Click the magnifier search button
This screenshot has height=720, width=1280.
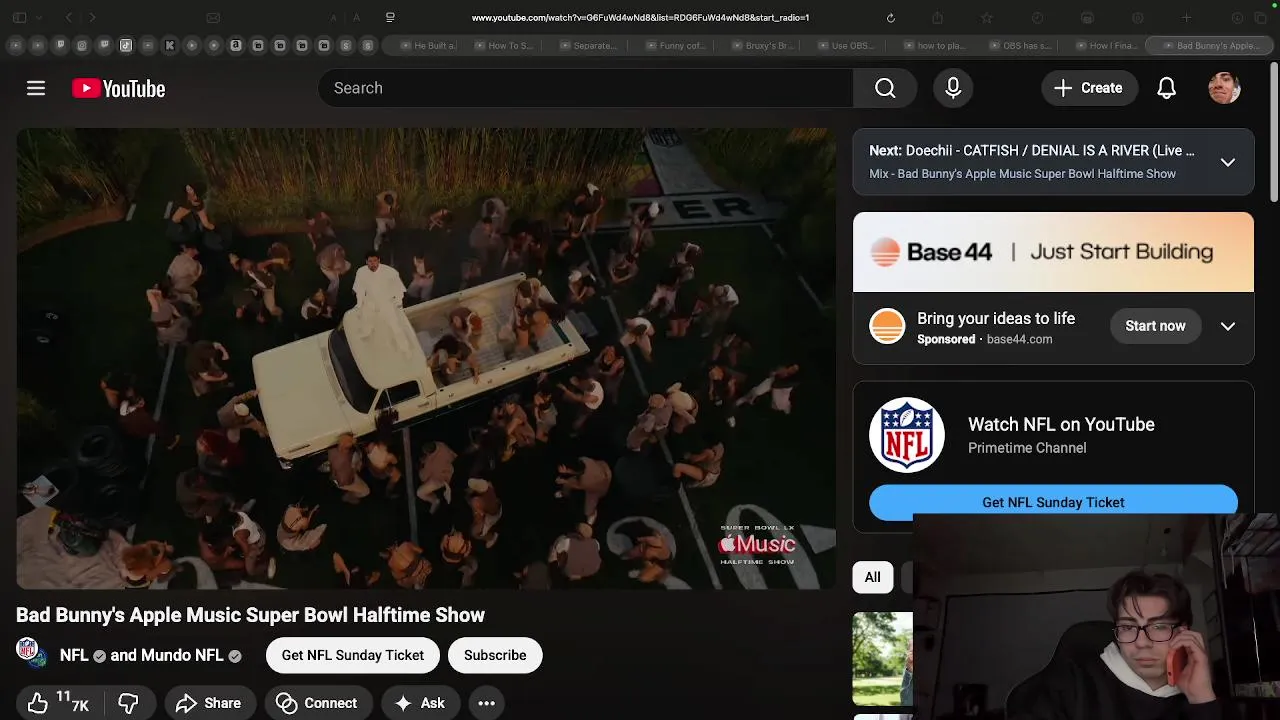(885, 88)
